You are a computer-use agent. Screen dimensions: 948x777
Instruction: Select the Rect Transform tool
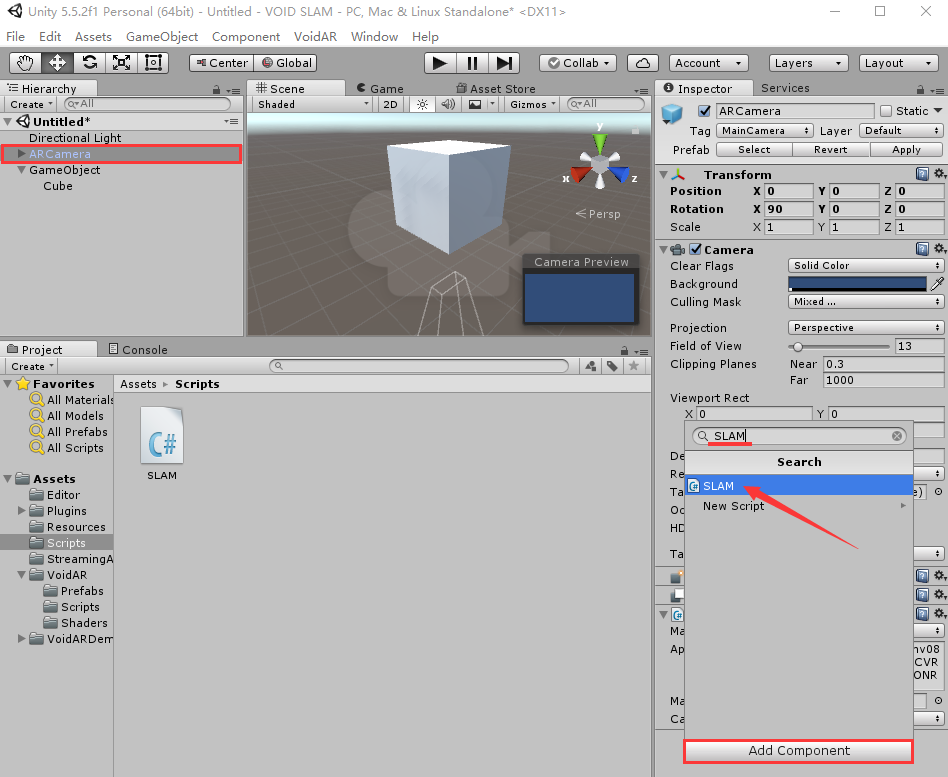(153, 63)
